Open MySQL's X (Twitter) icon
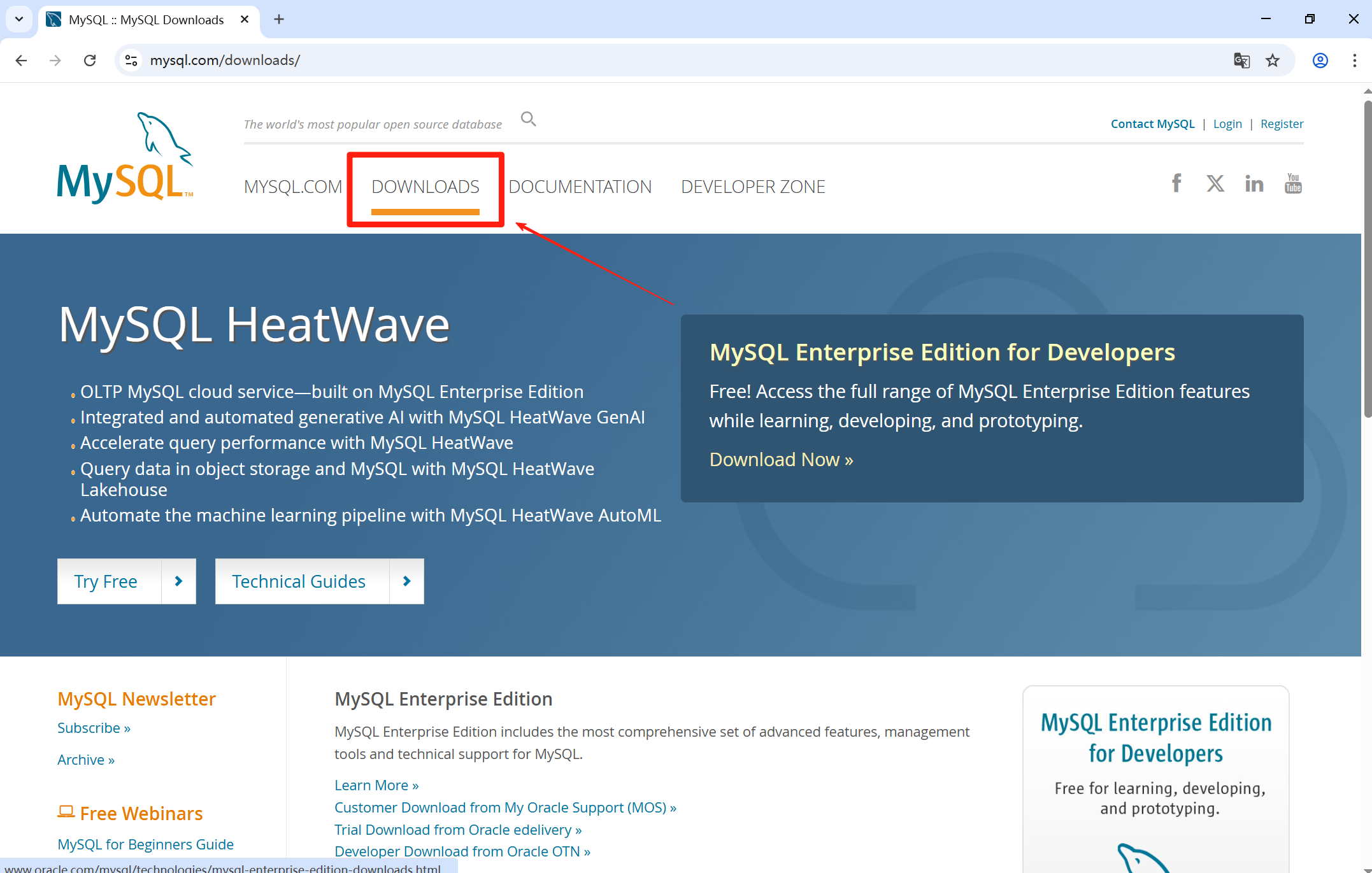This screenshot has height=873, width=1372. (x=1215, y=183)
